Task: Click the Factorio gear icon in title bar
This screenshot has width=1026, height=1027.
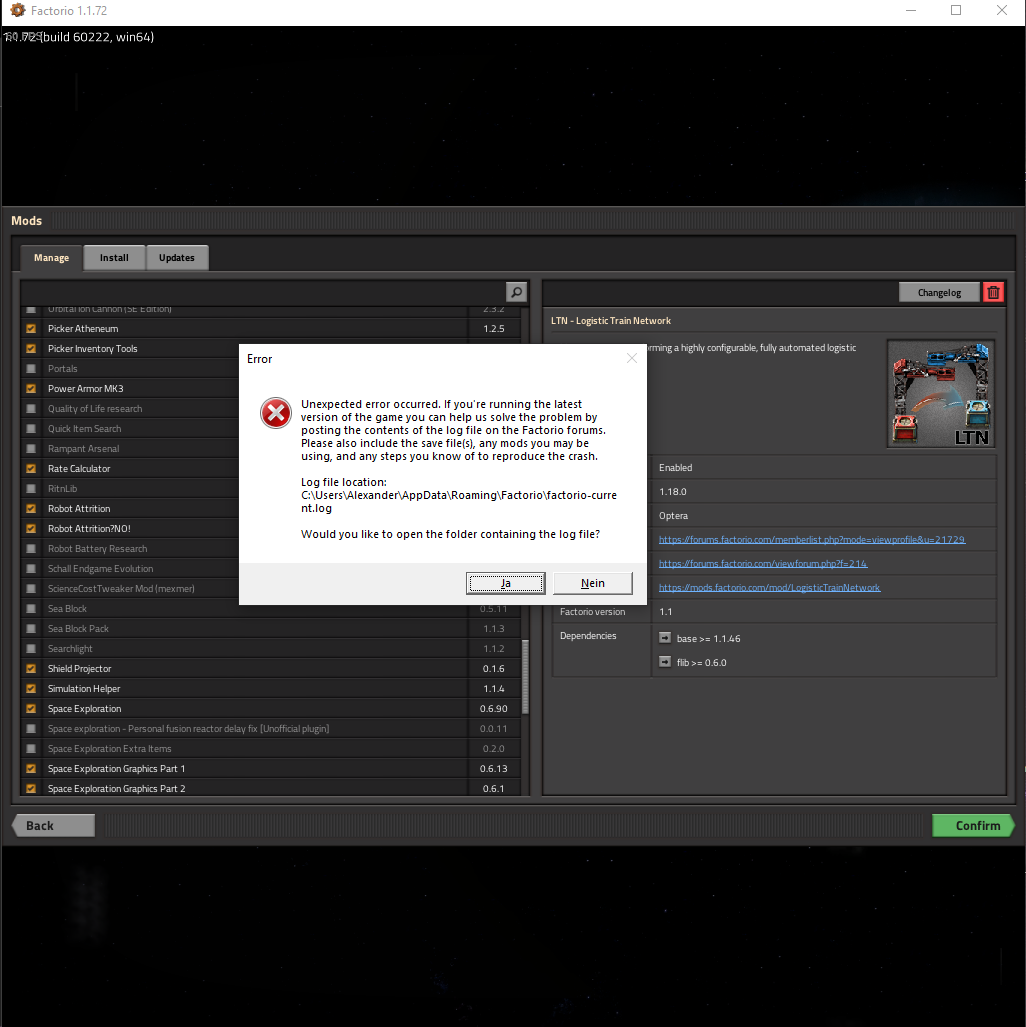Action: (18, 10)
